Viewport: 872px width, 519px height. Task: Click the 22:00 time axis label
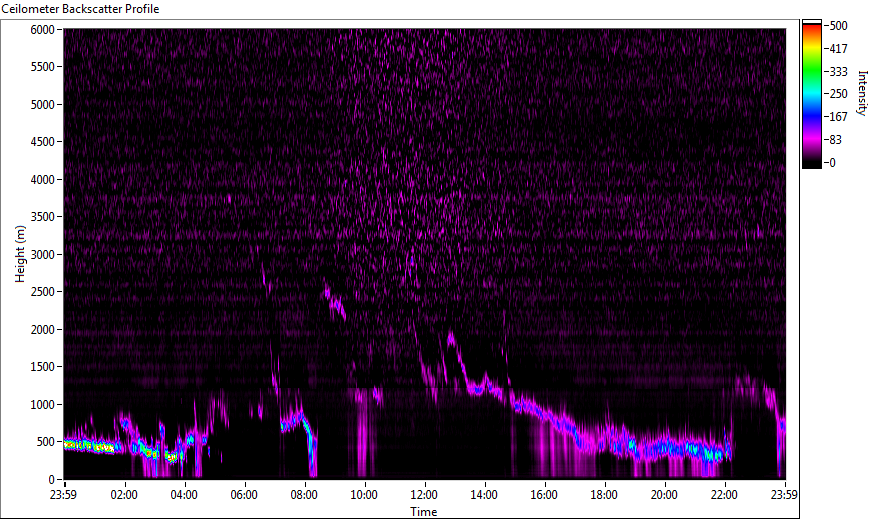pyautogui.click(x=725, y=495)
